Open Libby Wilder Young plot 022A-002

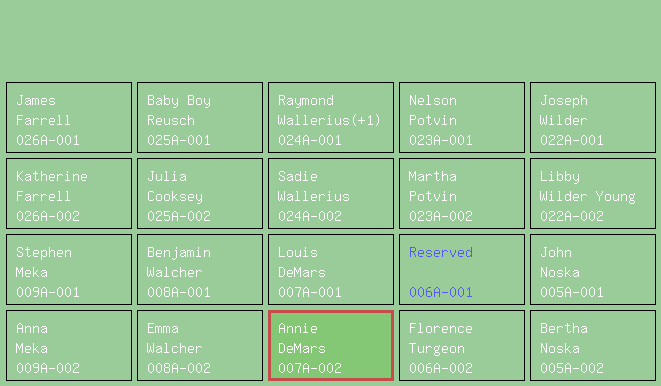click(x=593, y=193)
